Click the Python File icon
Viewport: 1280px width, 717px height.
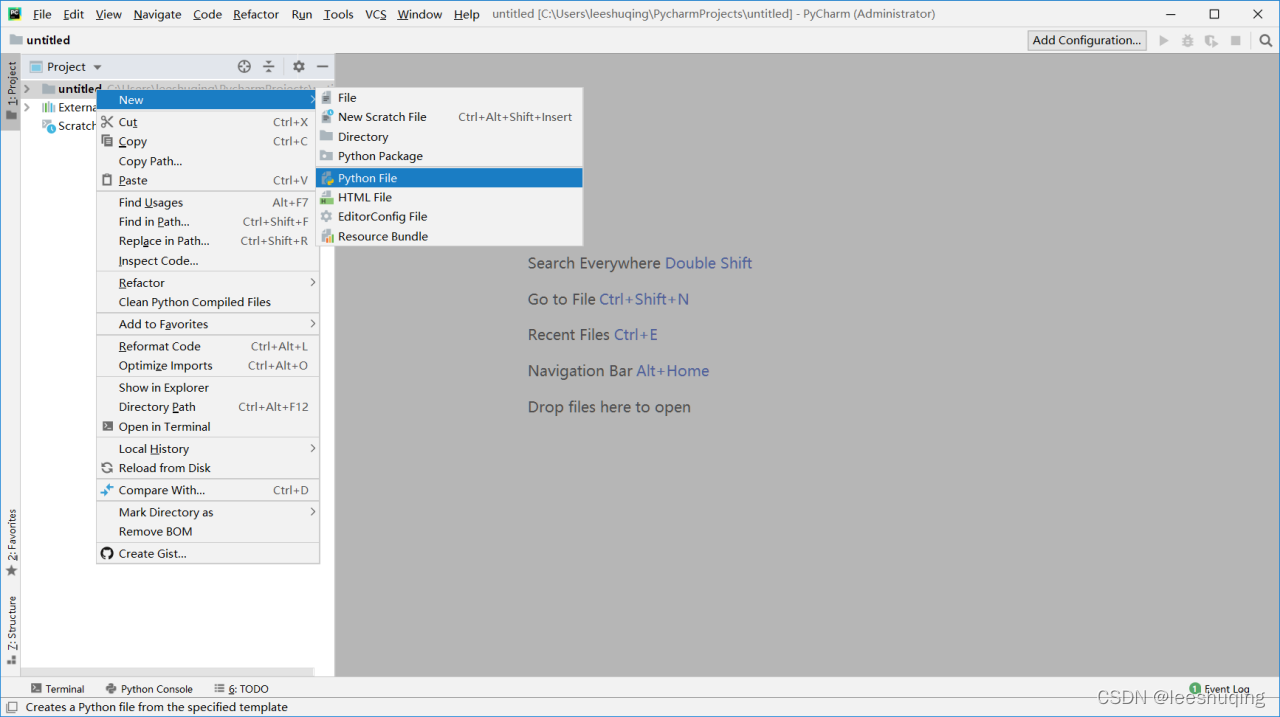[x=327, y=178]
